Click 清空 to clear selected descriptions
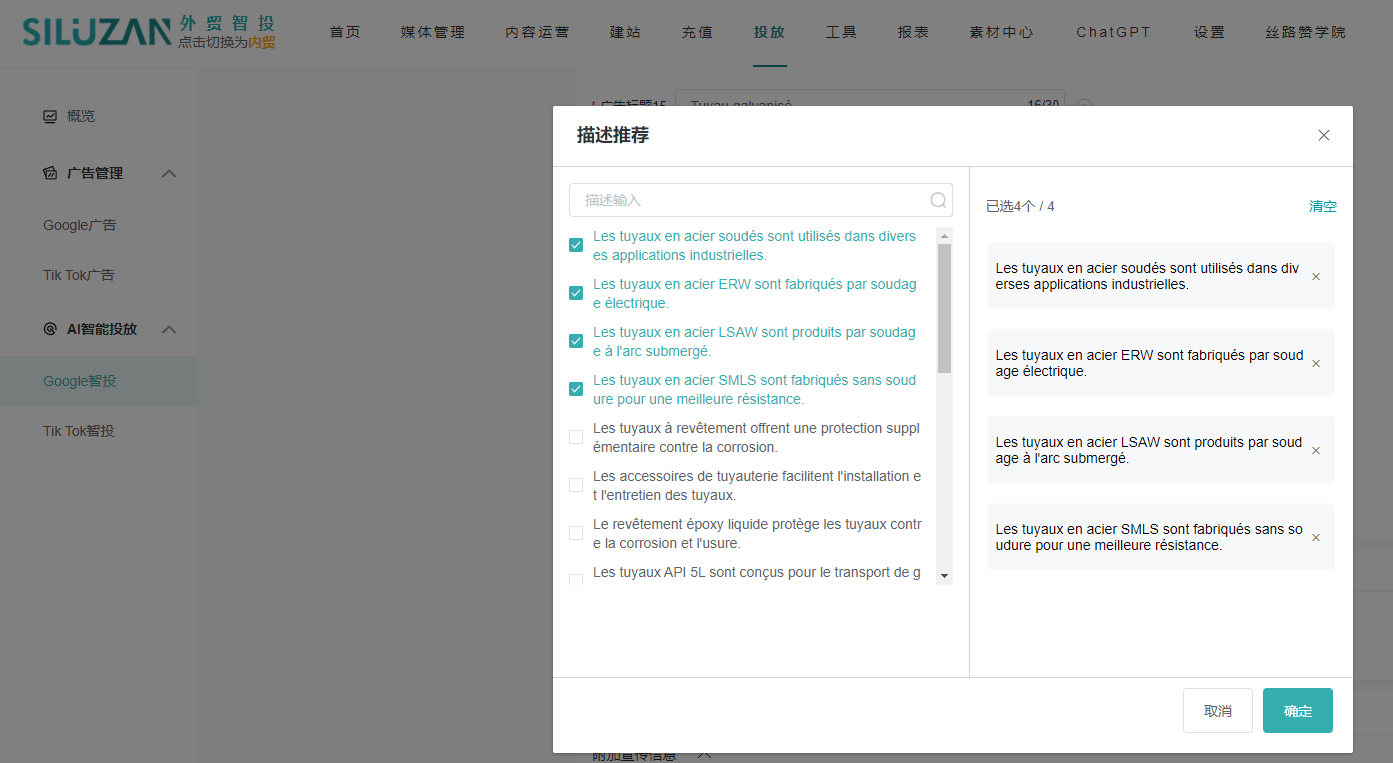Image resolution: width=1393 pixels, height=763 pixels. [x=1322, y=206]
